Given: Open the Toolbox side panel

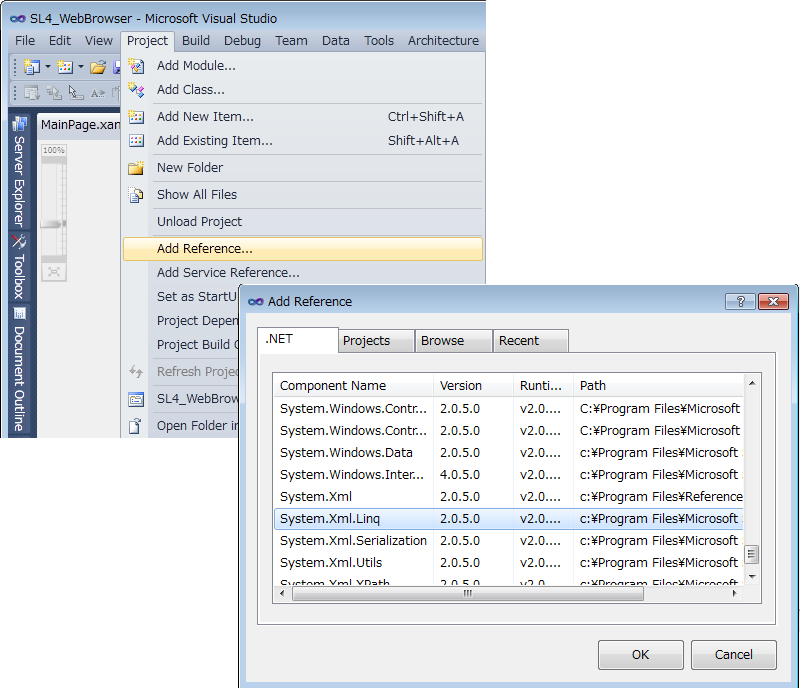Looking at the screenshot, I should coord(19,266).
